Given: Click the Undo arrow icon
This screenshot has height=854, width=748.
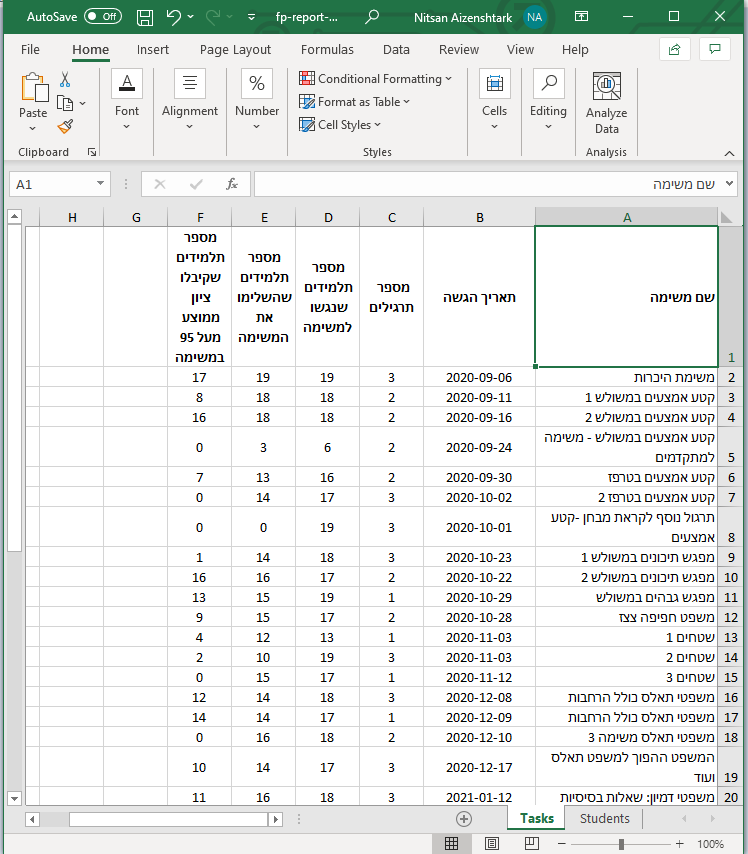Looking at the screenshot, I should (x=174, y=17).
